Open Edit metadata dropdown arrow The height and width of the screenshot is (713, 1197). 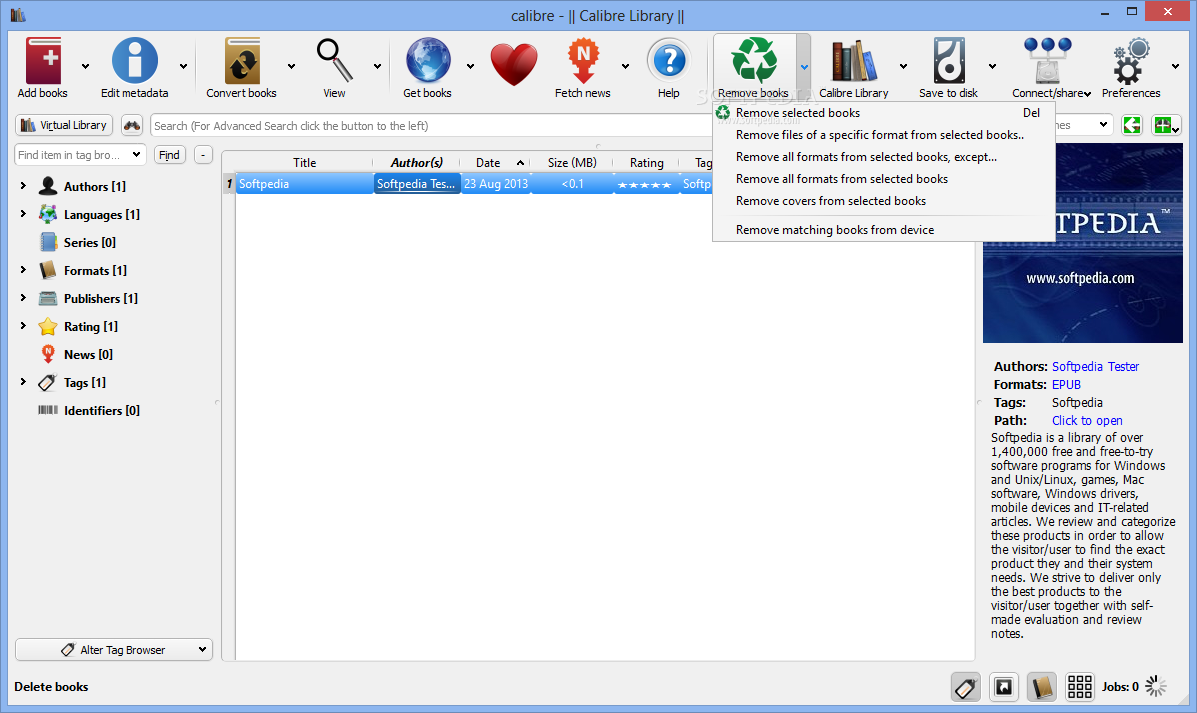coord(183,66)
